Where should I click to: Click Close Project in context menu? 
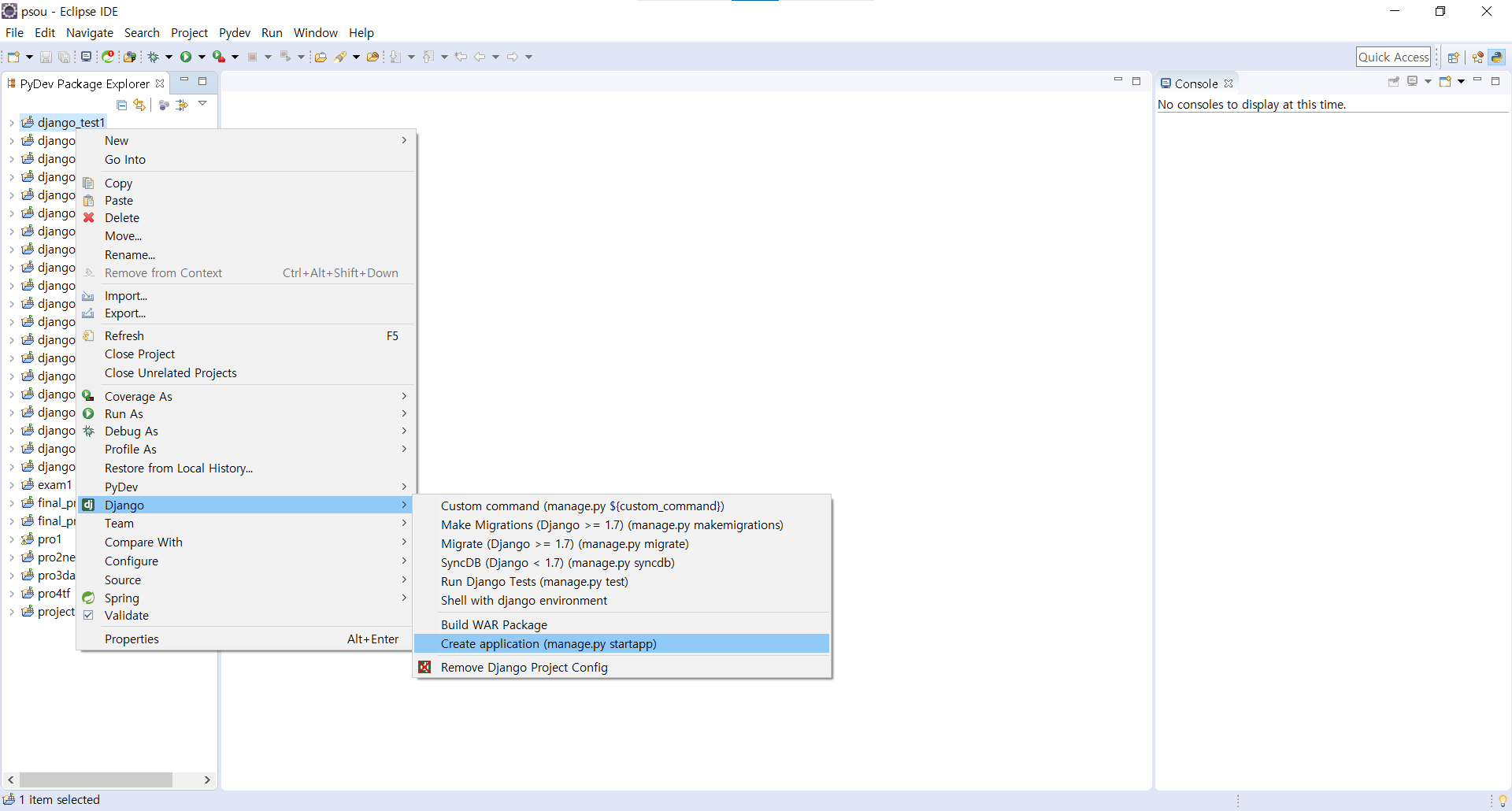pyautogui.click(x=246, y=354)
